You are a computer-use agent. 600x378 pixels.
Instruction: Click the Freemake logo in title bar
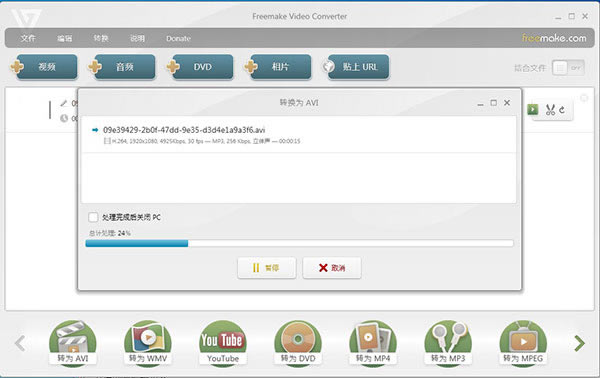pyautogui.click(x=26, y=18)
